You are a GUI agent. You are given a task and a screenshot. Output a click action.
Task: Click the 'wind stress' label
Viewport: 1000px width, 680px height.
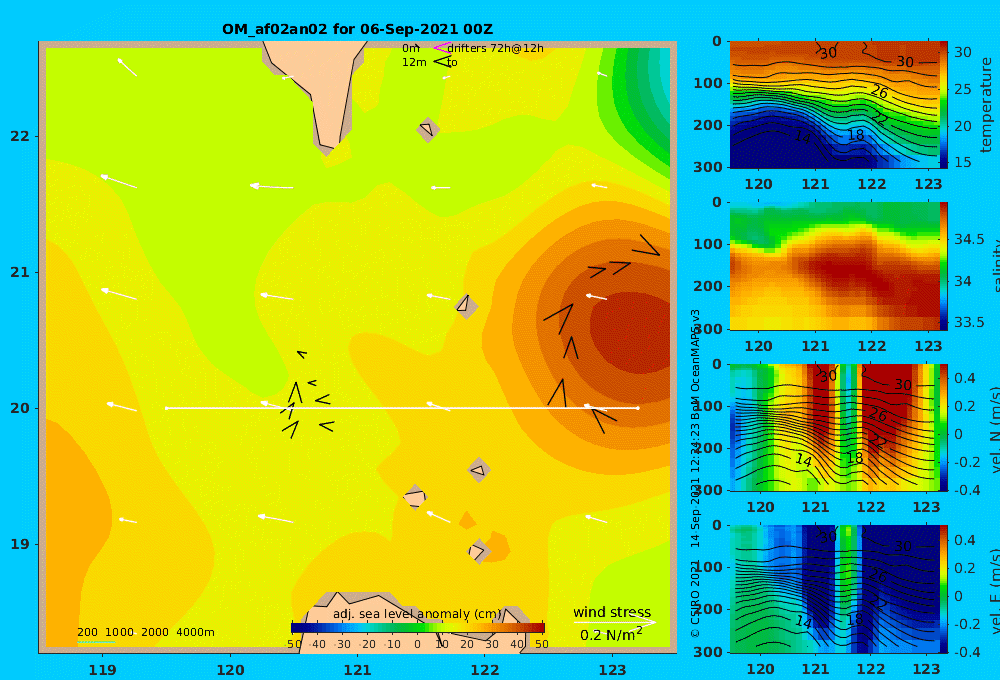[x=612, y=612]
